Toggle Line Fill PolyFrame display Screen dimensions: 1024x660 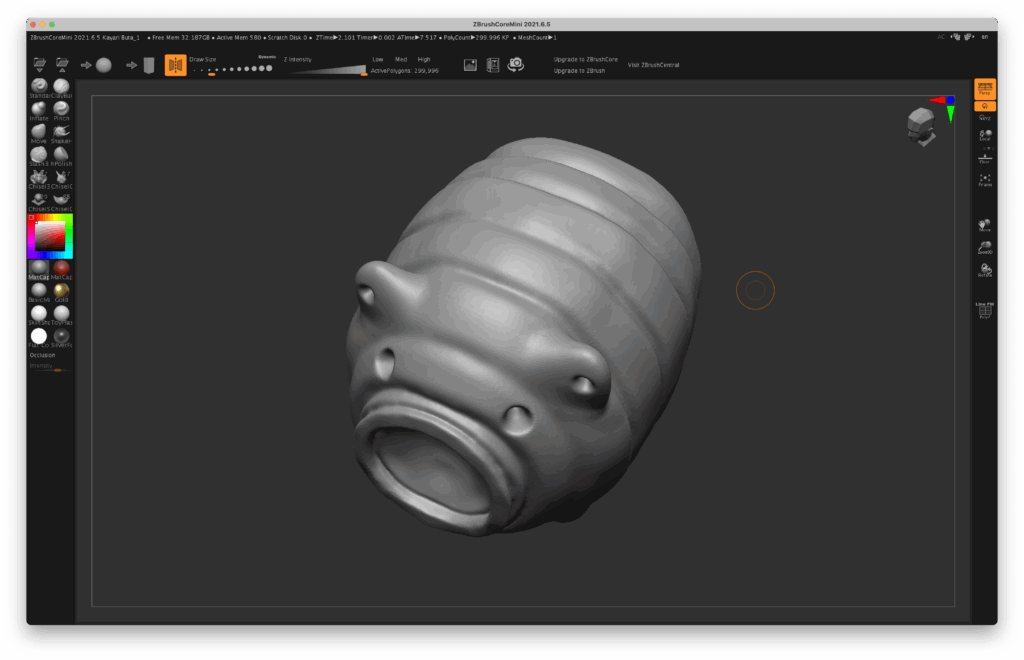[985, 309]
